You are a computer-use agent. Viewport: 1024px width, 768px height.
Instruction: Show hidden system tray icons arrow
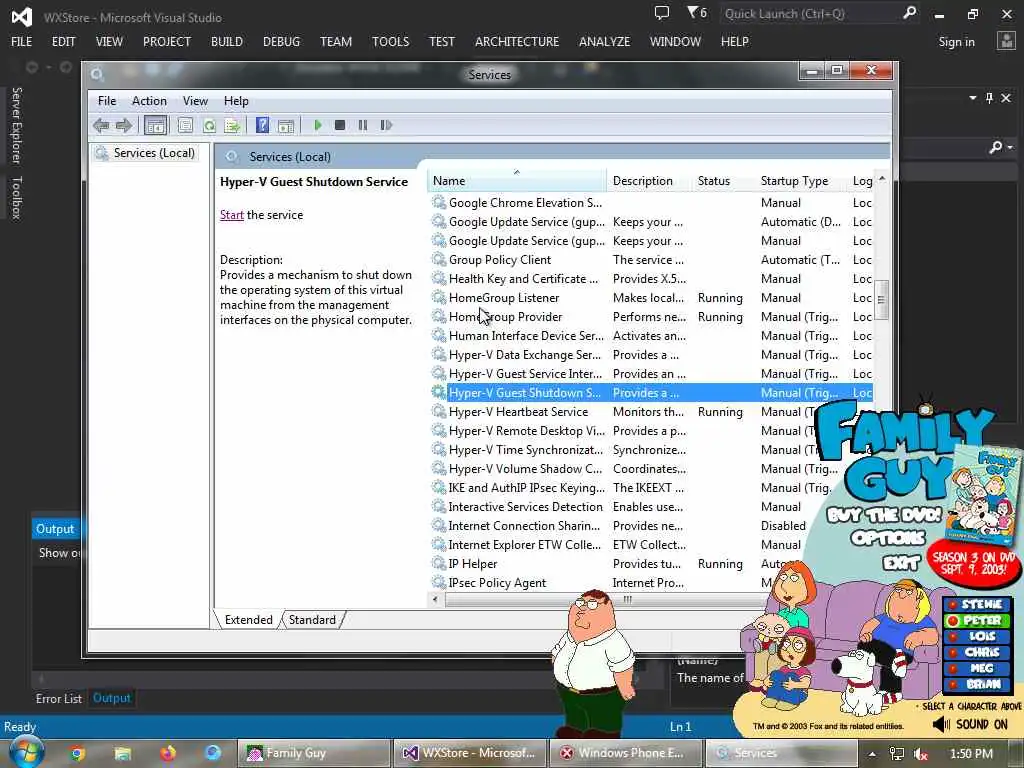[872, 754]
